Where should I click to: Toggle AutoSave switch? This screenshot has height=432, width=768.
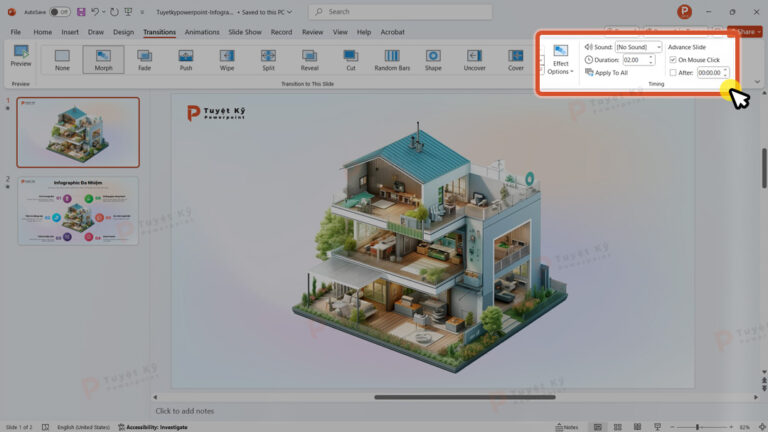tap(60, 12)
